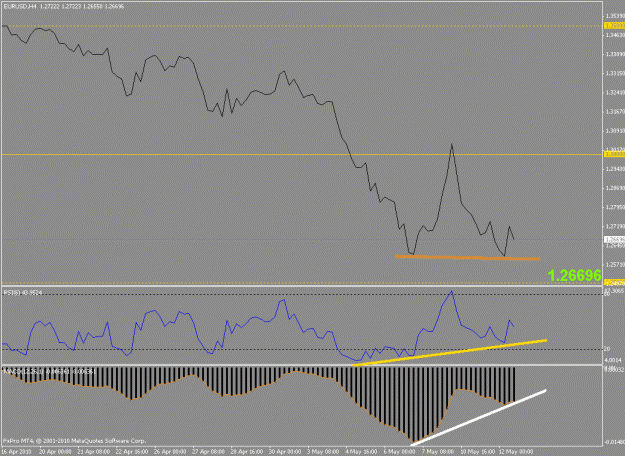This screenshot has height=456, width=625.
Task: Click the 1.2571 price axis label
Action: click(x=615, y=264)
